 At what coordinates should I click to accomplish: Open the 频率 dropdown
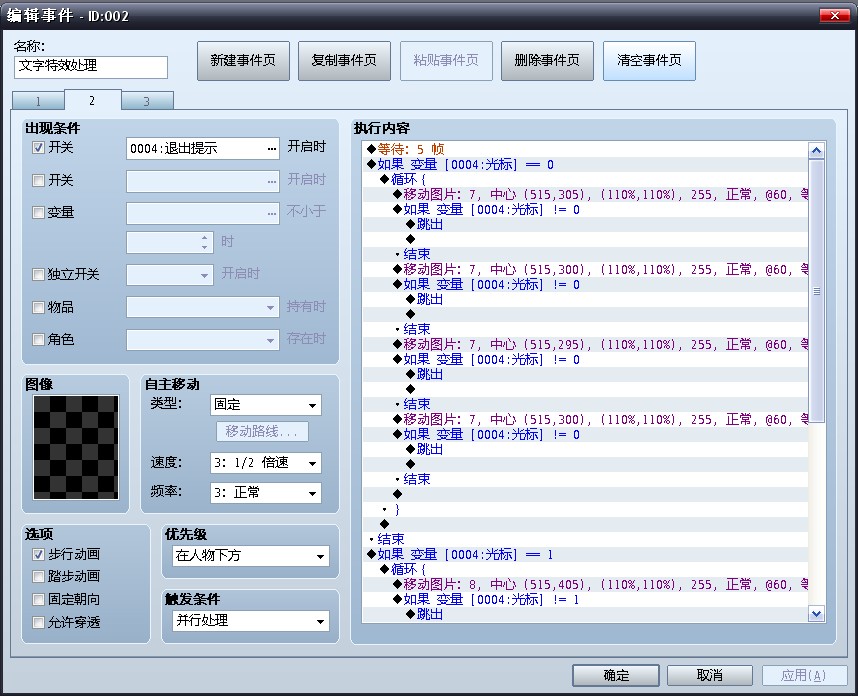coord(266,493)
